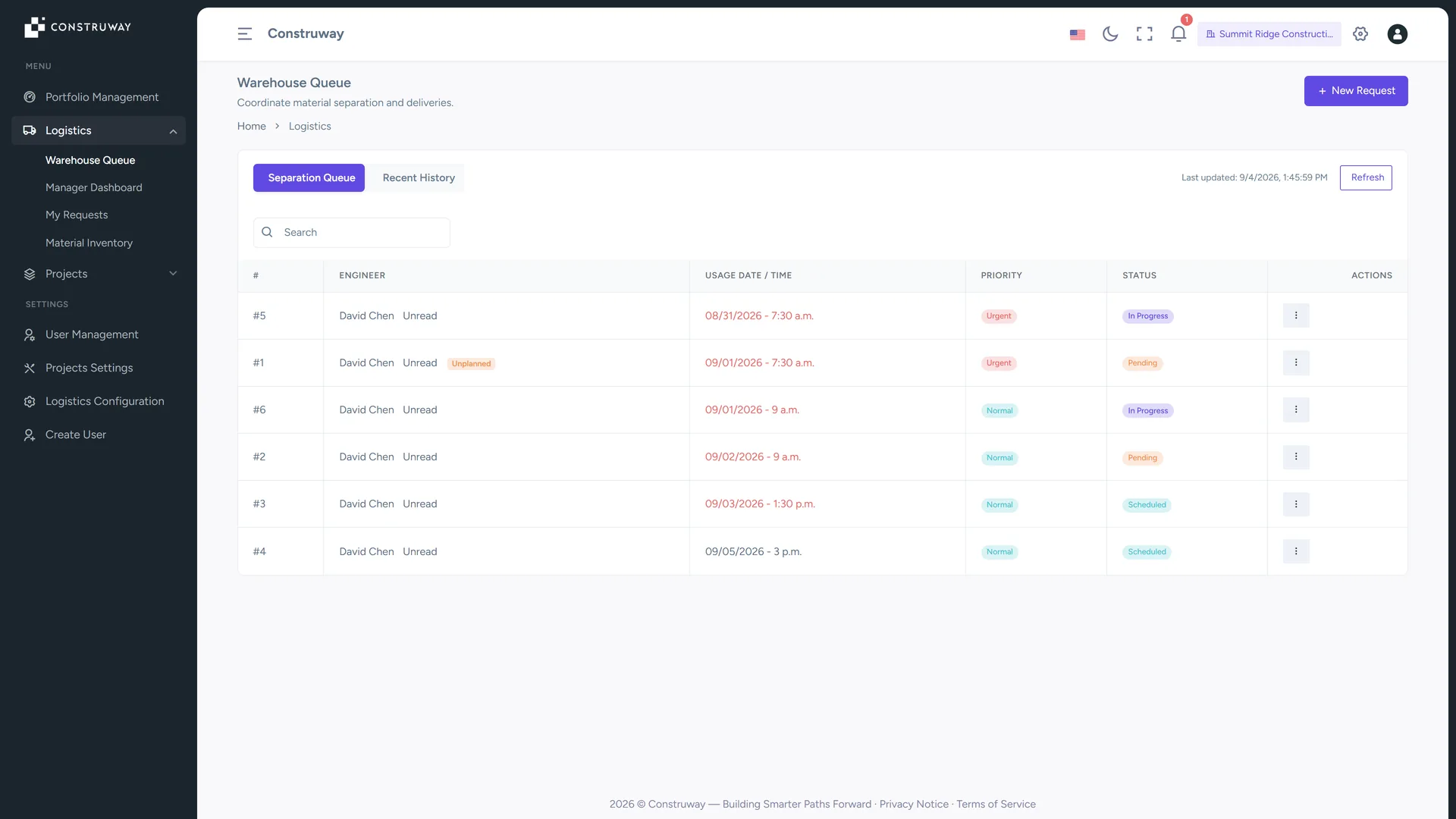This screenshot has width=1456, height=819.
Task: Open Material Inventory in sidebar
Action: click(89, 243)
